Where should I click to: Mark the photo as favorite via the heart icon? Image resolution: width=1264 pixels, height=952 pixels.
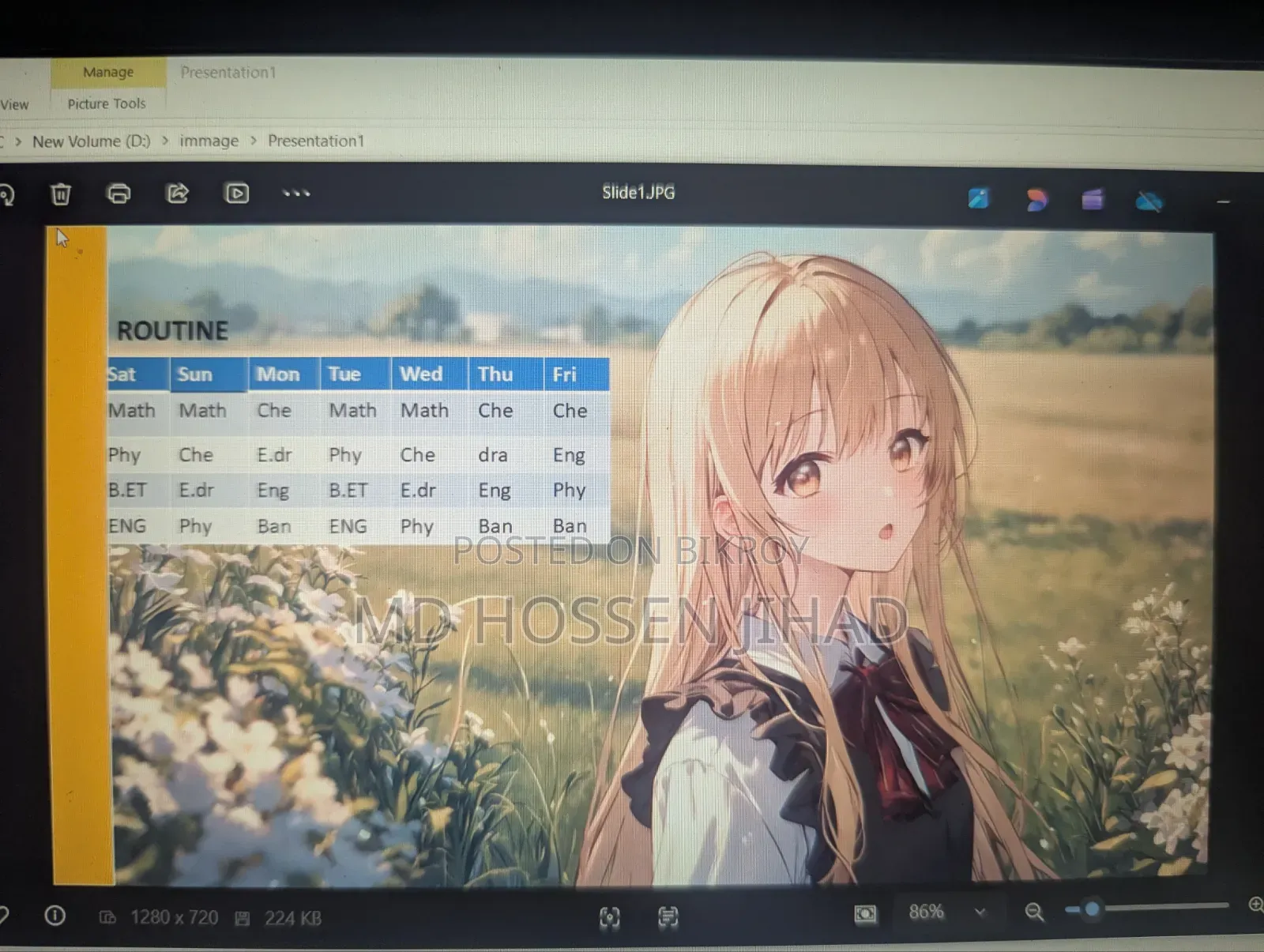coord(3,915)
